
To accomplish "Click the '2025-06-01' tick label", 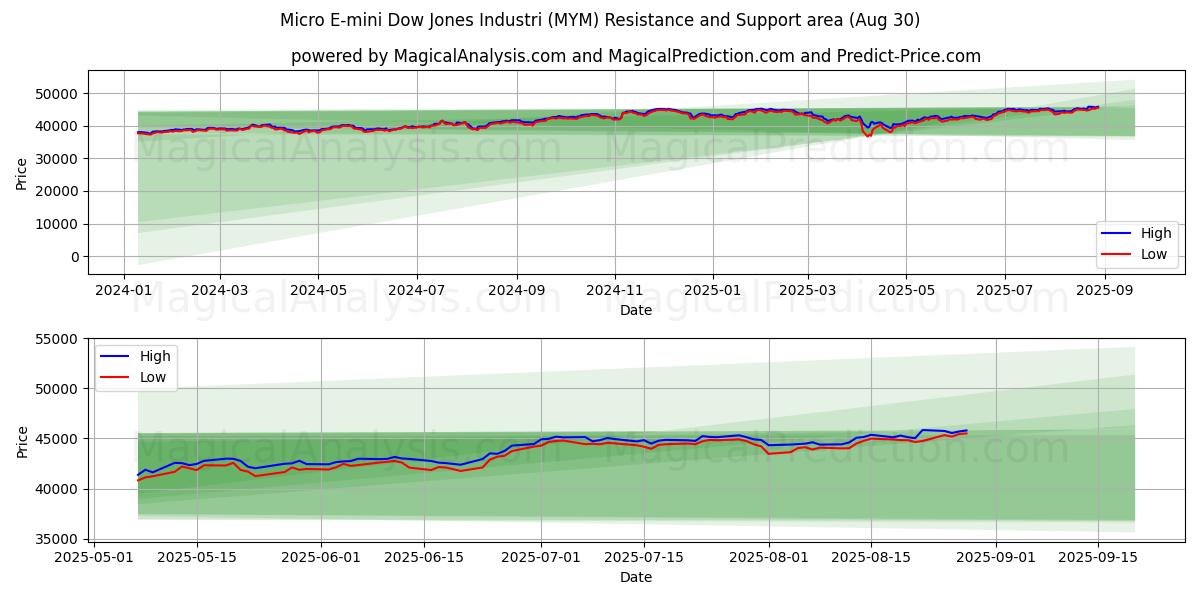I will point(321,558).
